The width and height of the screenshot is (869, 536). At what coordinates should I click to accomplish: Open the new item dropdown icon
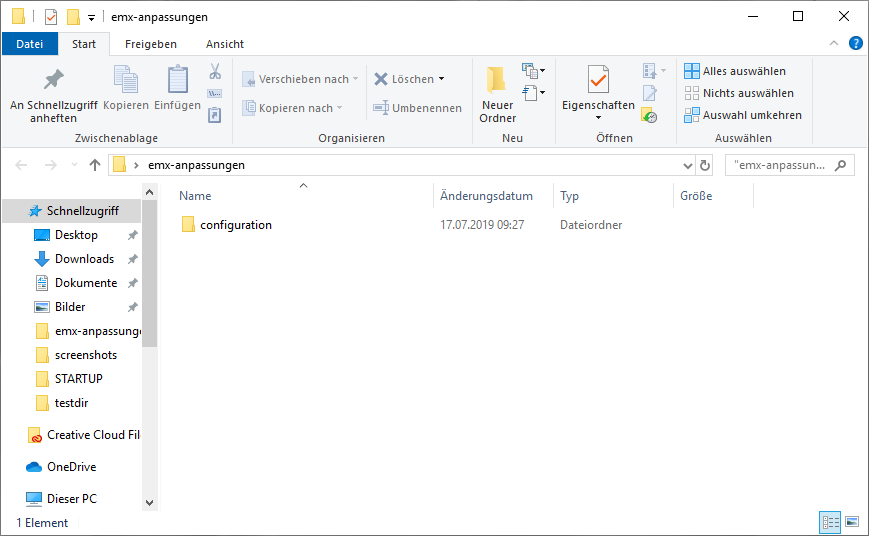[533, 71]
